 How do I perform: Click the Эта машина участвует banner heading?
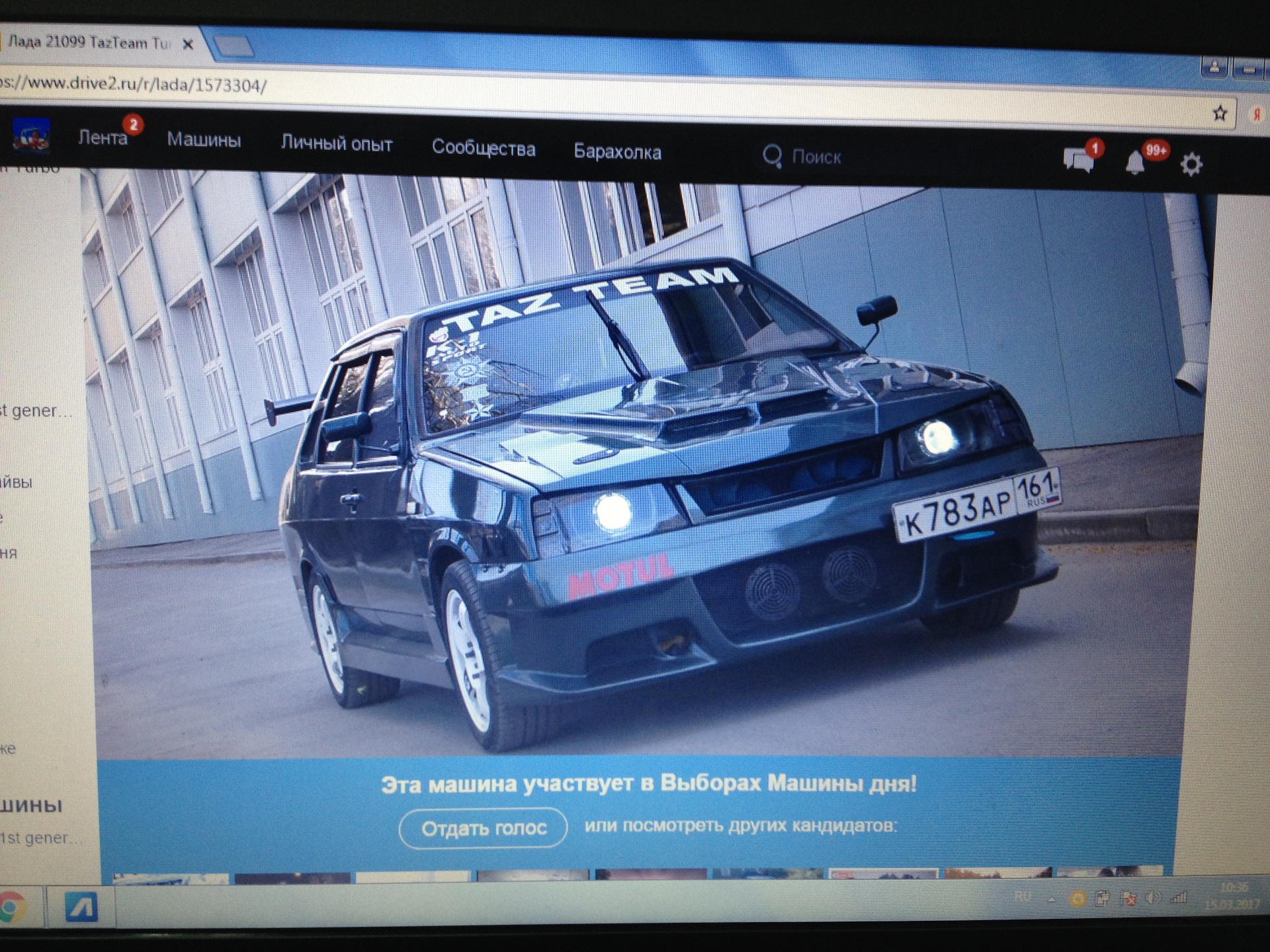click(649, 784)
